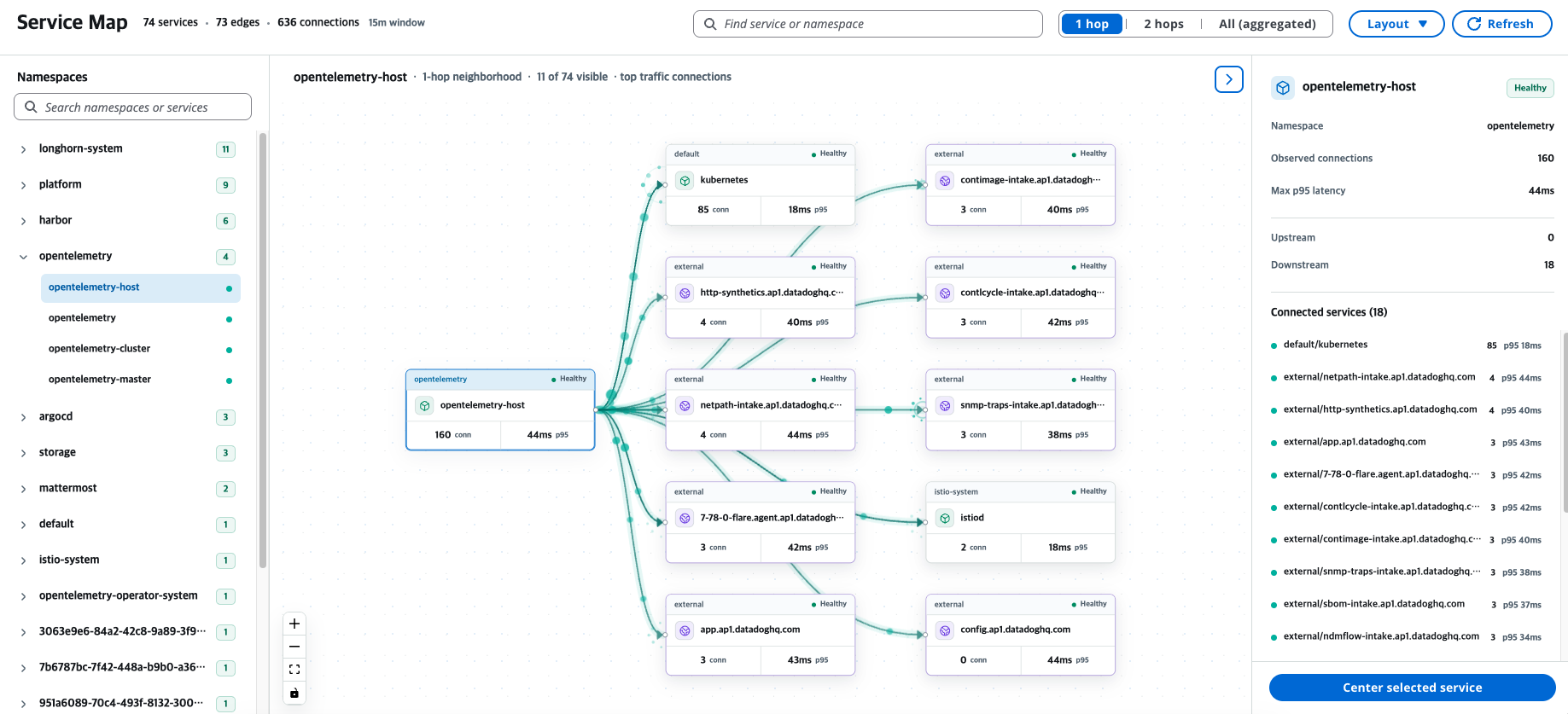Switch to 1 hop view
Viewport: 1568px width, 714px height.
tap(1092, 24)
